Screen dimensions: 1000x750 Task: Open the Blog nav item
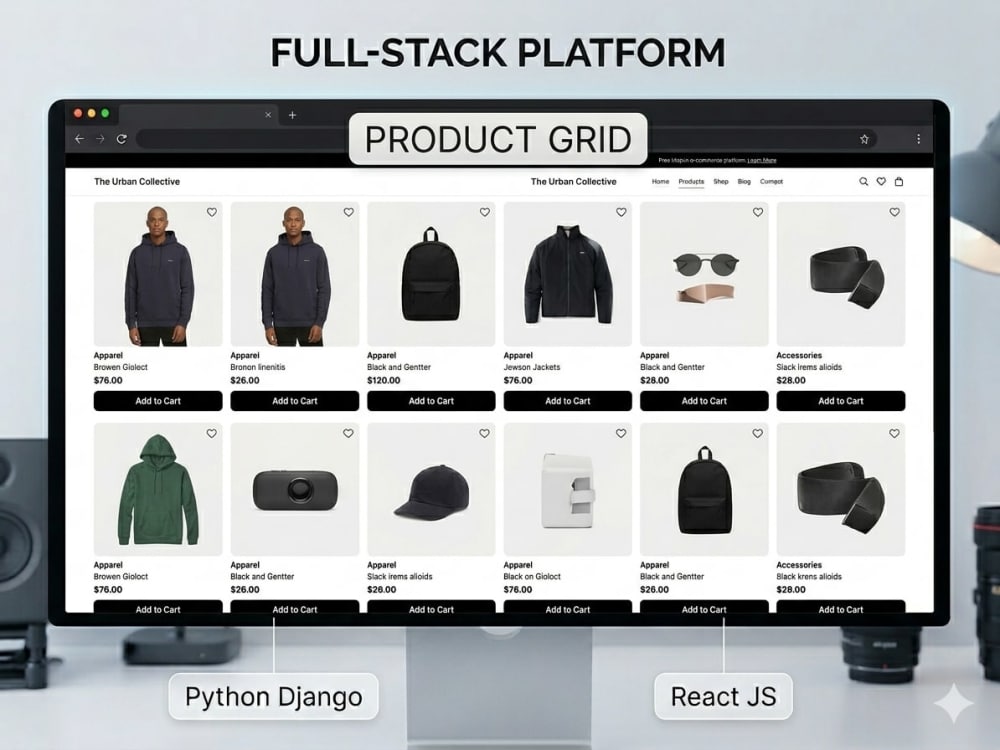(744, 182)
